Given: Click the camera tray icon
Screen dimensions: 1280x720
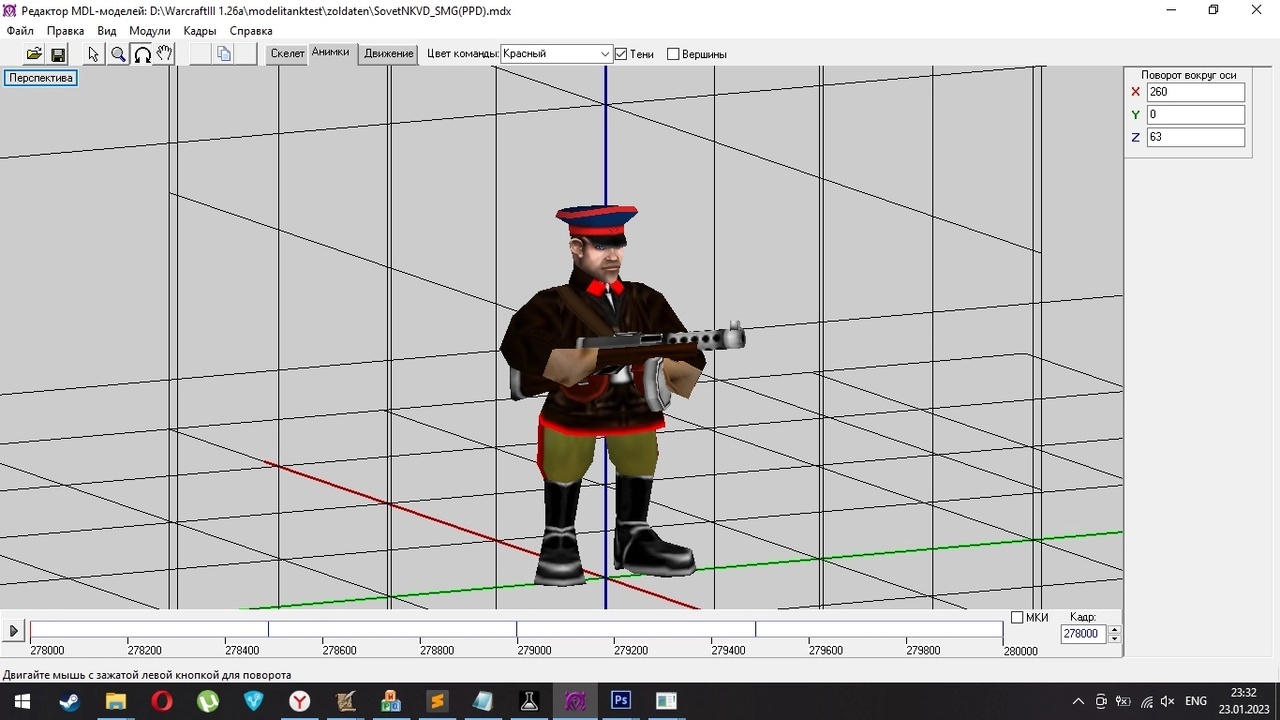Looking at the screenshot, I should point(1101,701).
